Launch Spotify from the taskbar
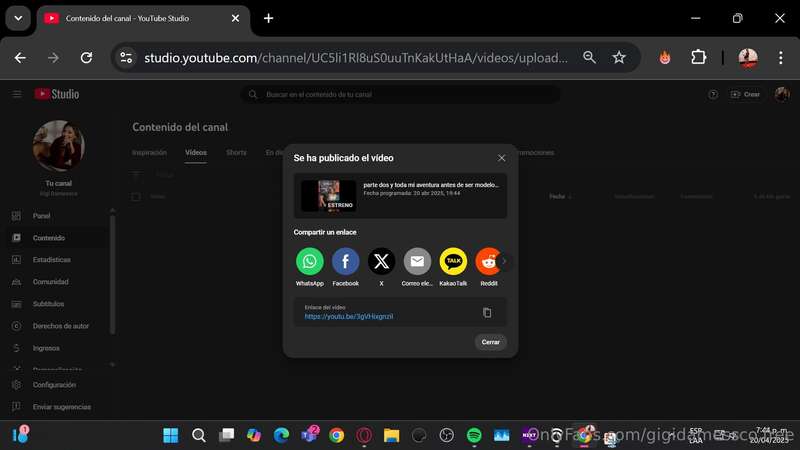Screen dimensions: 800x450 pyautogui.click(x=474, y=435)
